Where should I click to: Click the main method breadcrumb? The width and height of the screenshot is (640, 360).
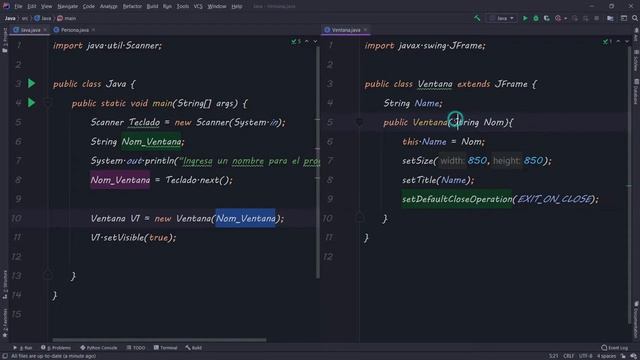67,18
